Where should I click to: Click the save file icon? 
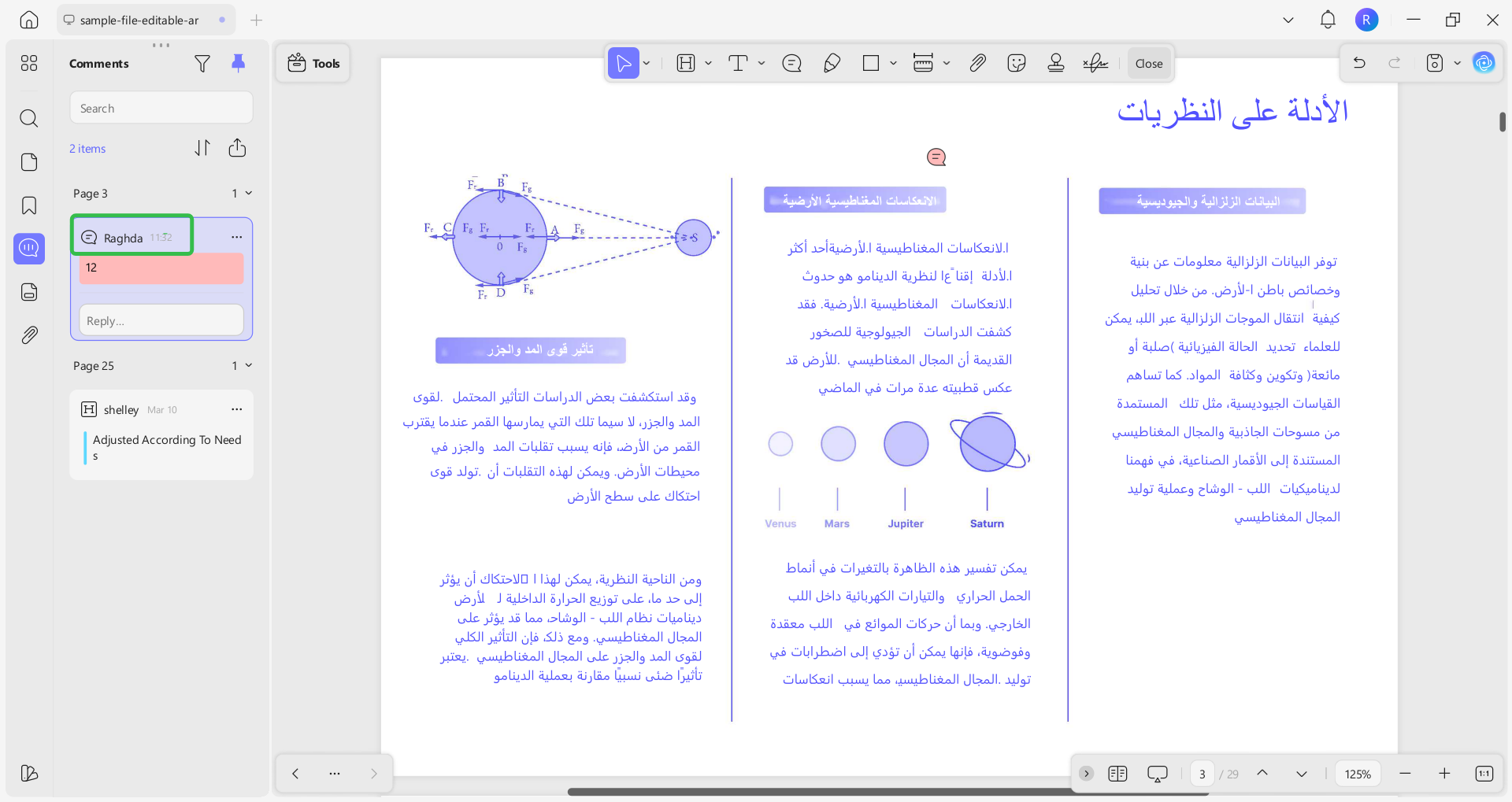[x=1435, y=63]
